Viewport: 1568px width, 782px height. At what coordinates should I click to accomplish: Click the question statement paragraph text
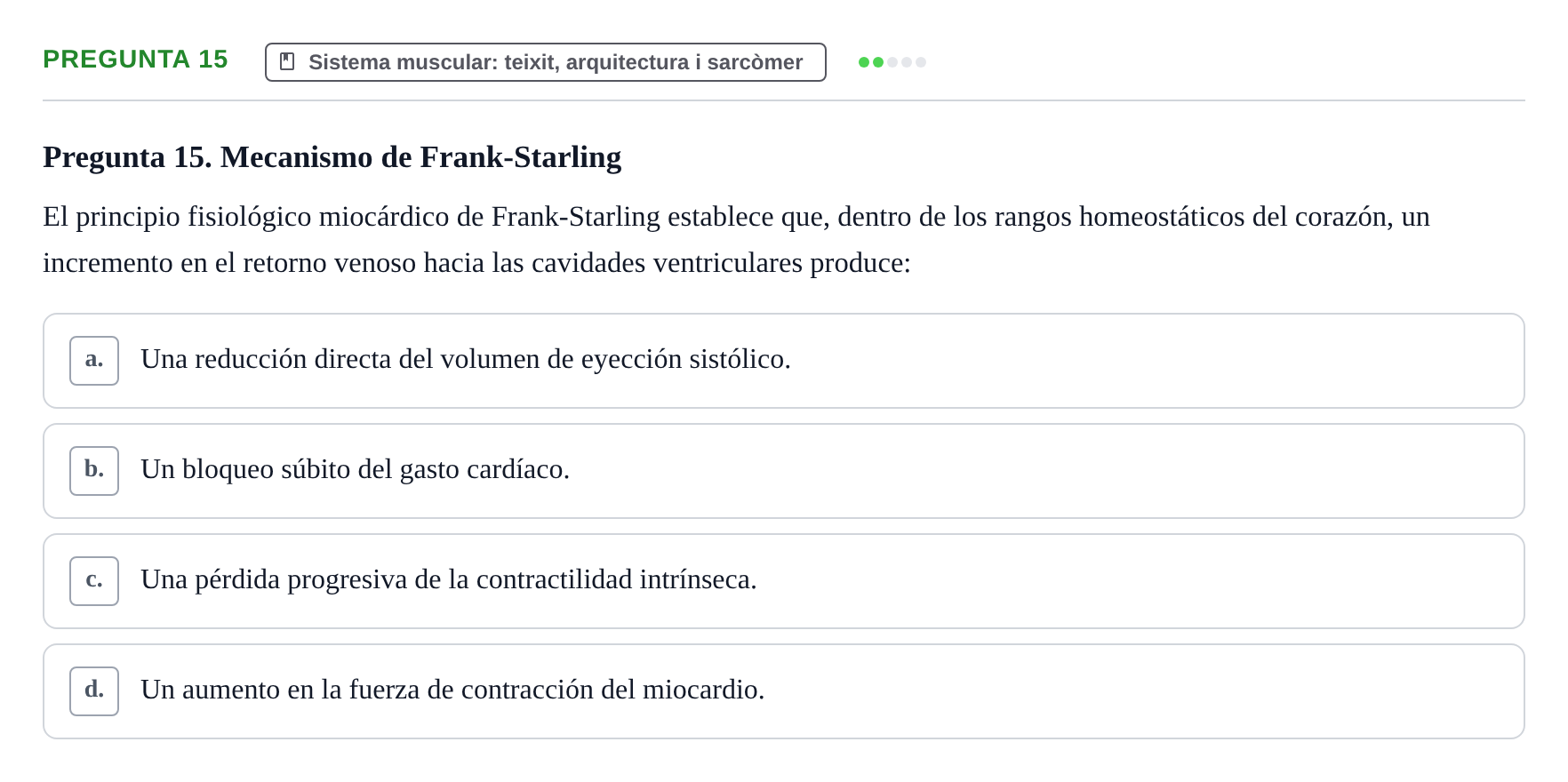tap(736, 240)
